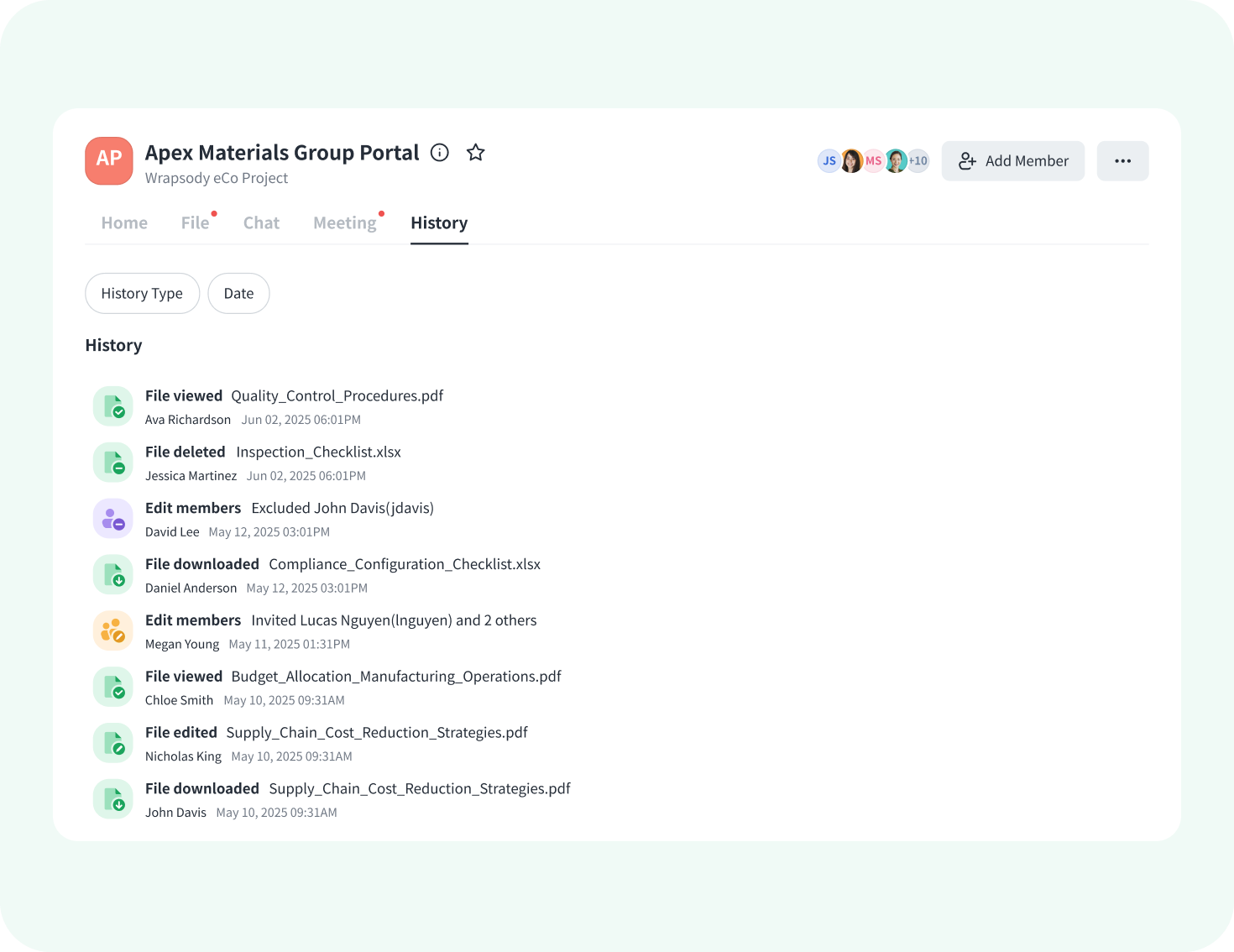The image size is (1234, 952).
Task: Open the History Type filter dropdown
Action: point(142,293)
